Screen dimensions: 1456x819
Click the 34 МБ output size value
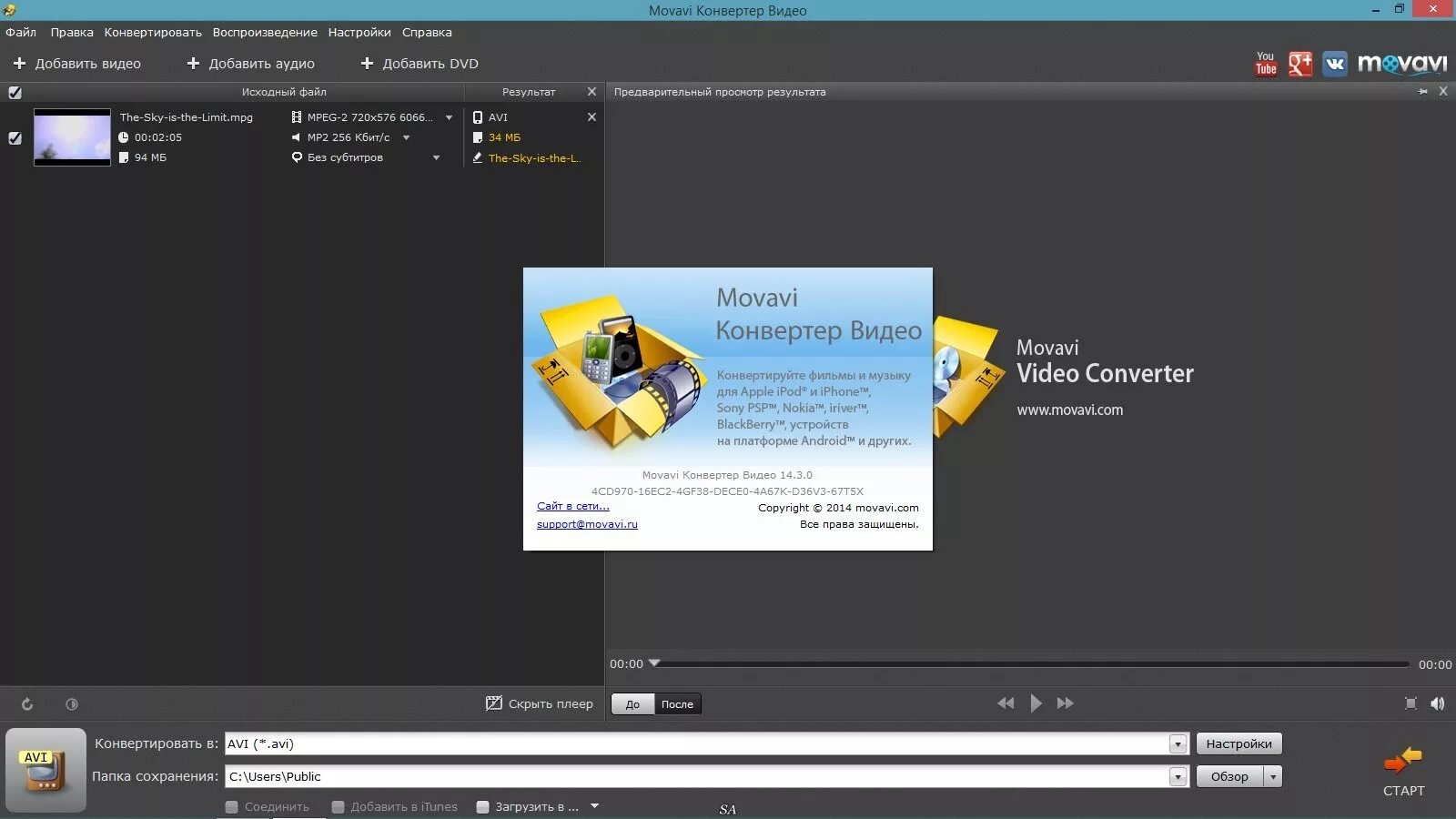tap(504, 137)
